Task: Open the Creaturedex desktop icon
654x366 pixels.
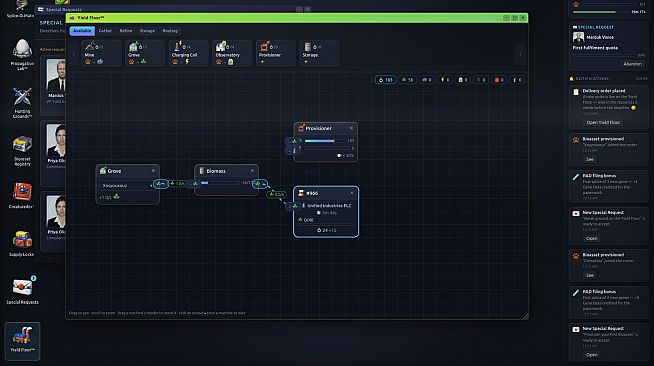Action: pyautogui.click(x=22, y=195)
